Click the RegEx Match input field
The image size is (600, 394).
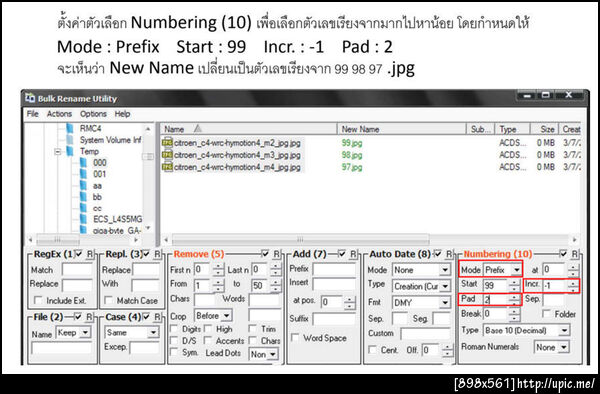[x=77, y=270]
